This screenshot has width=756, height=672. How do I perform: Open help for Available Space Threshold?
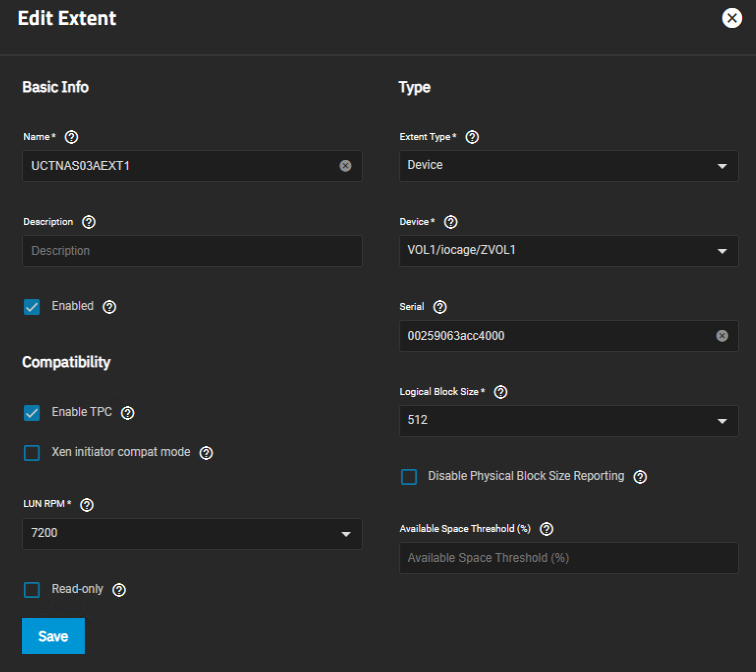click(547, 529)
